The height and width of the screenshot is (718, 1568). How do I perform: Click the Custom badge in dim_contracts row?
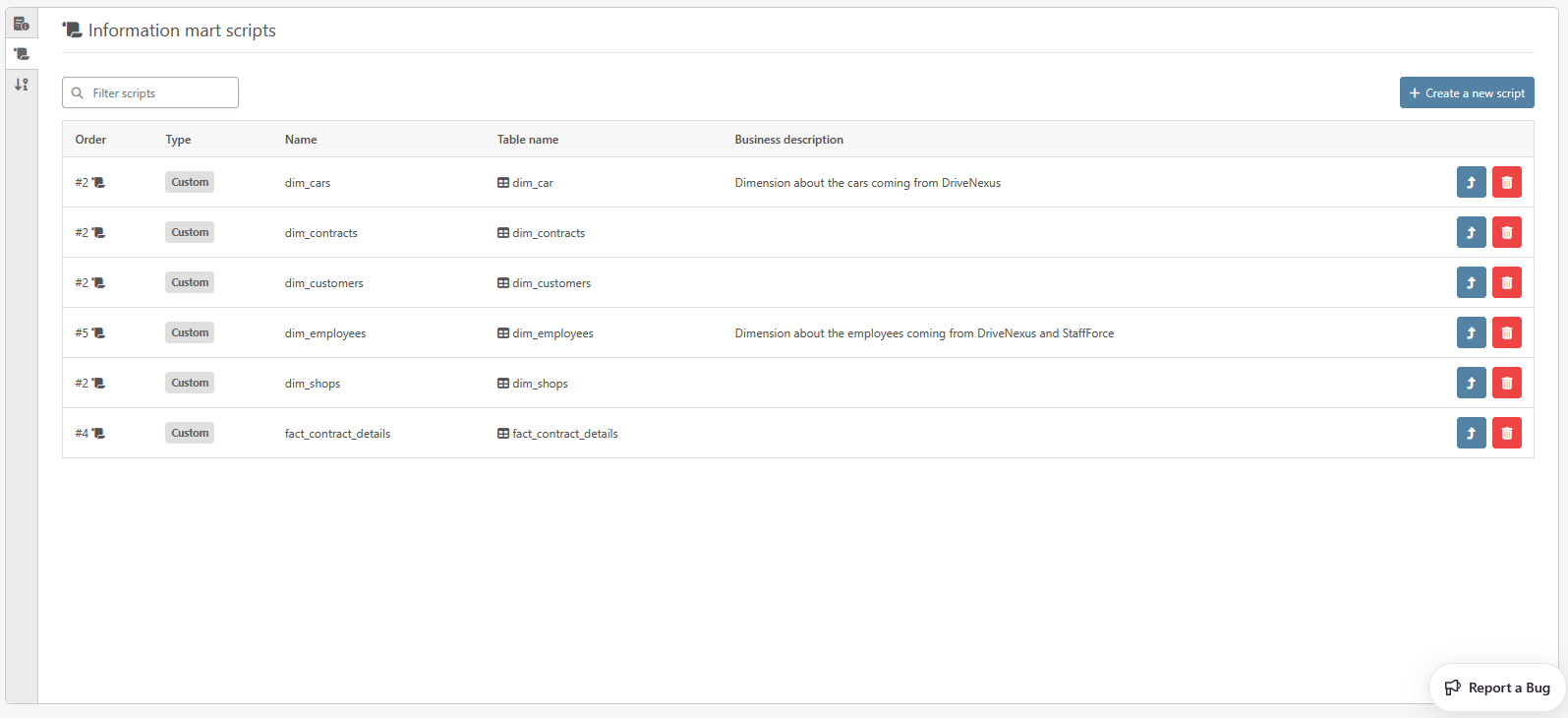pos(190,233)
